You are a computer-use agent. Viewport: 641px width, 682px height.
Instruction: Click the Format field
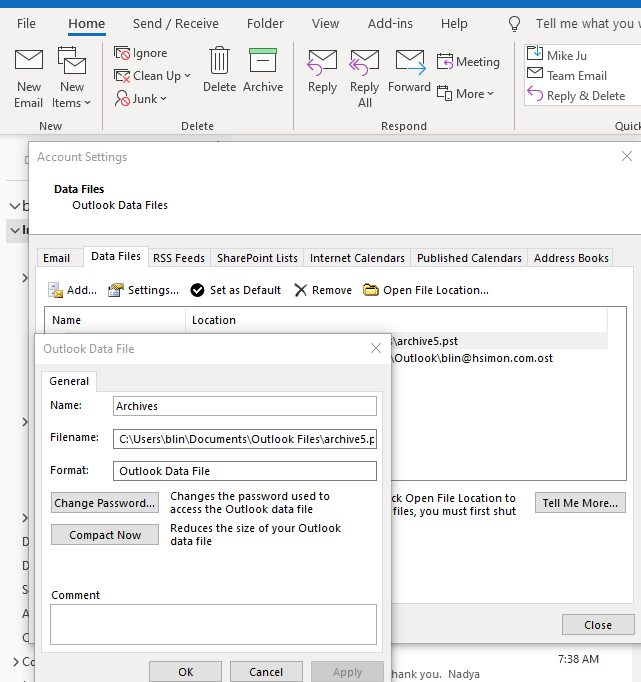click(x=245, y=471)
